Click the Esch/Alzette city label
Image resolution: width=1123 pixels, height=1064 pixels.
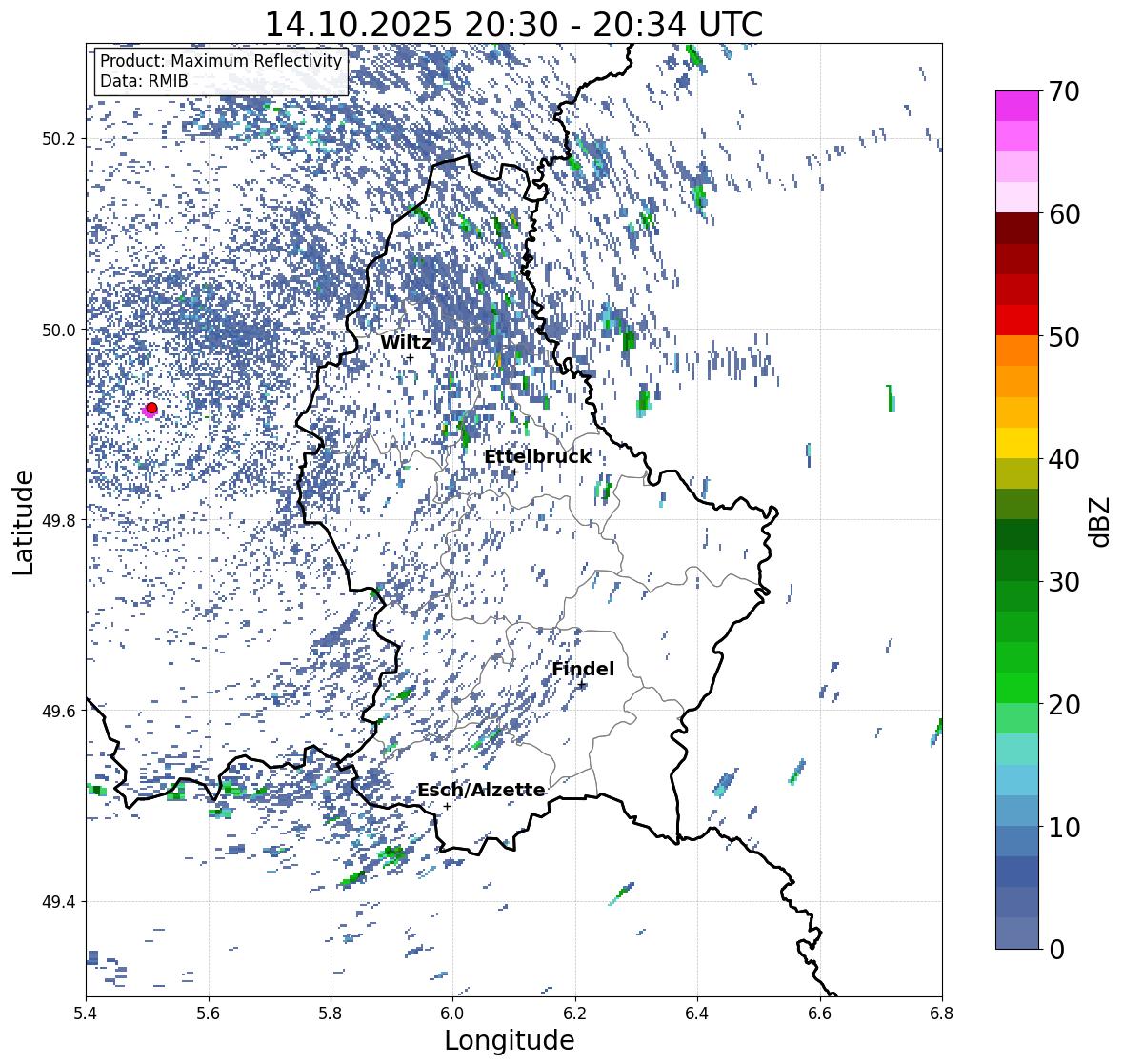[x=481, y=790]
